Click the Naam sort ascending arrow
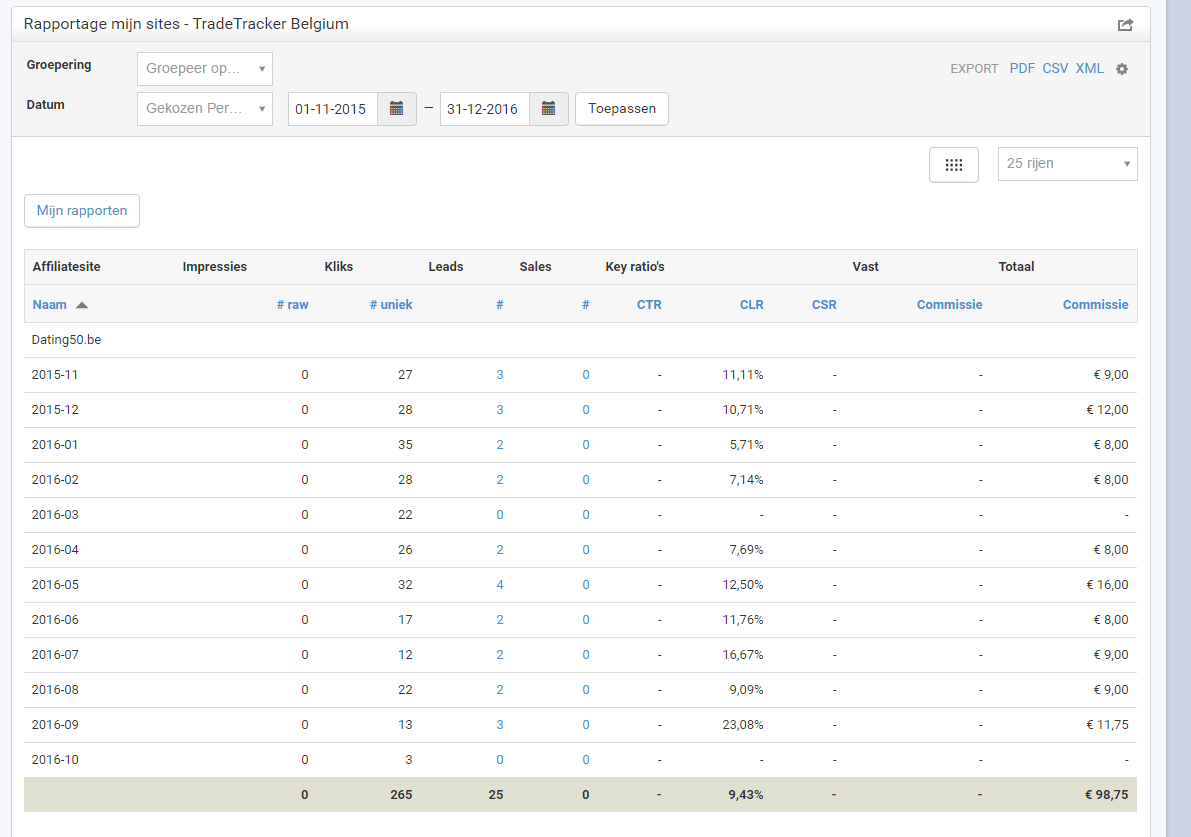Image resolution: width=1191 pixels, height=837 pixels. click(x=82, y=305)
